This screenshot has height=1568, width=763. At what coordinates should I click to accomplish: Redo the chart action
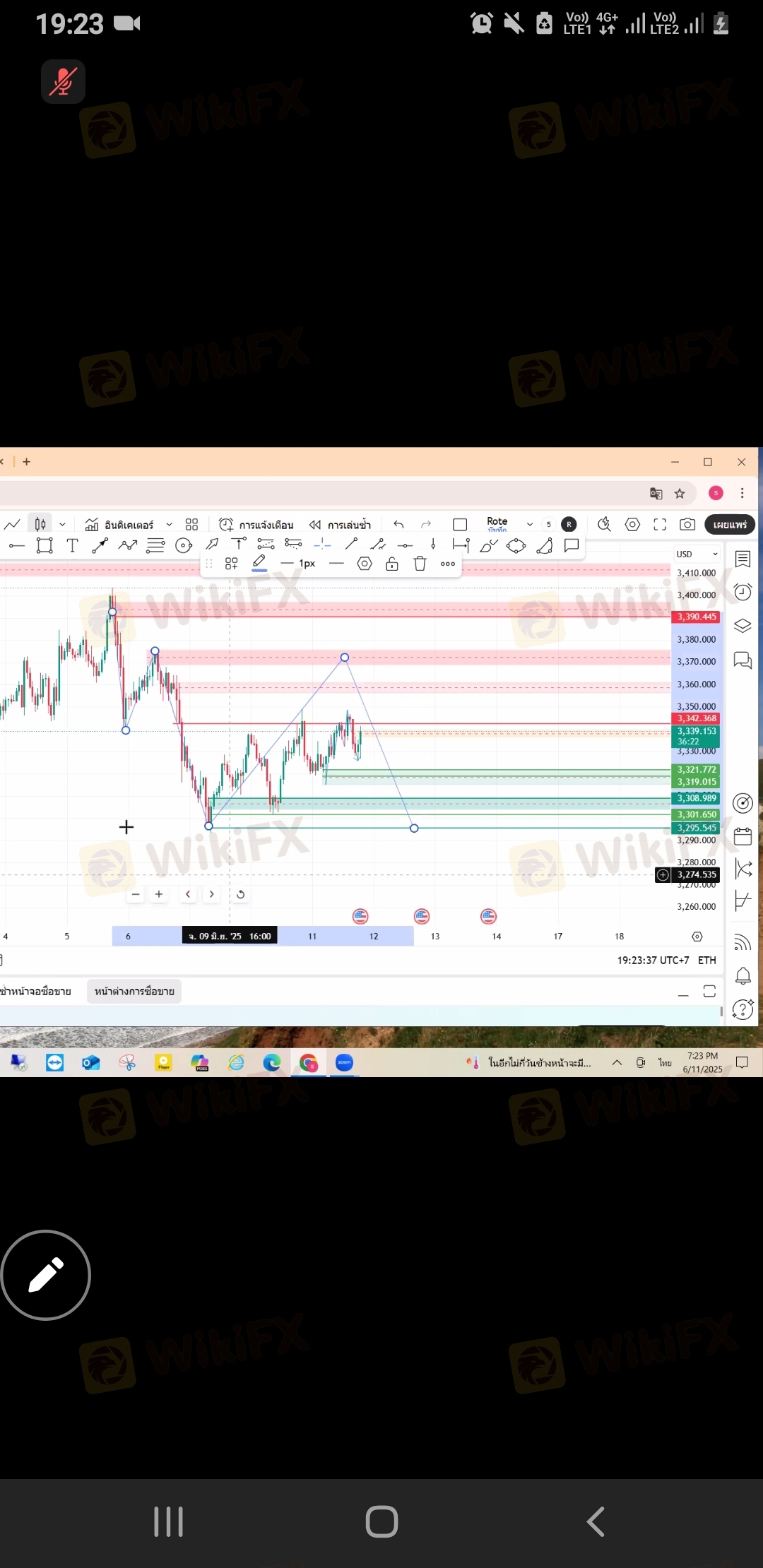click(x=426, y=524)
